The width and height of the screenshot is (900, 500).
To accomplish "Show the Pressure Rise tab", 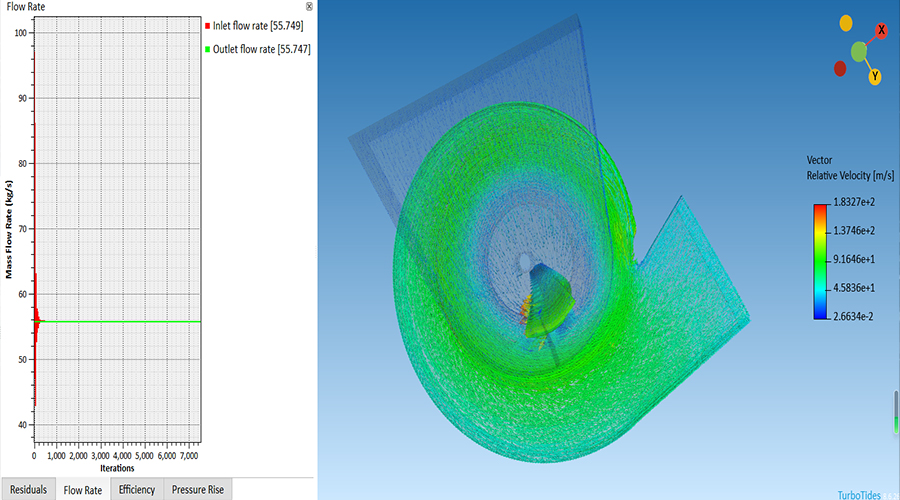I will coord(197,490).
